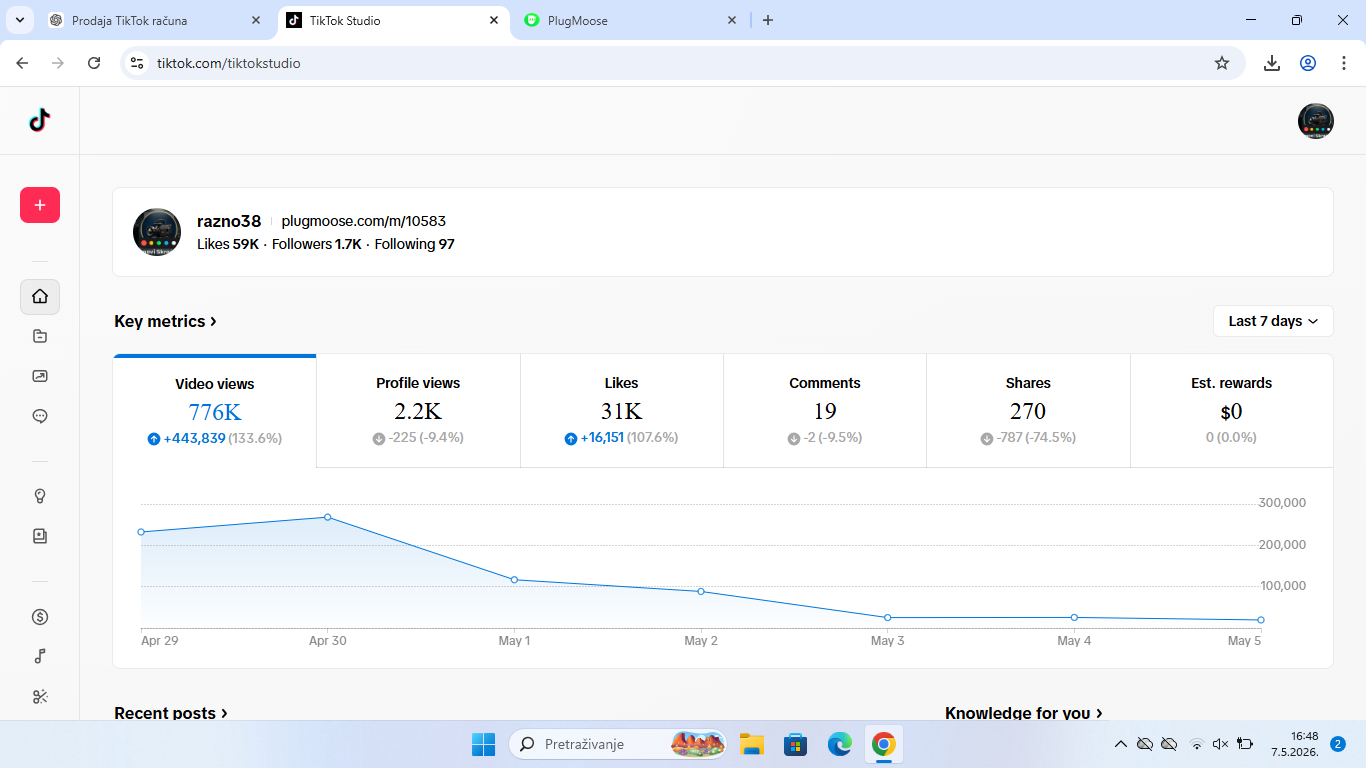Close the TikTok Studio tab

(x=494, y=20)
